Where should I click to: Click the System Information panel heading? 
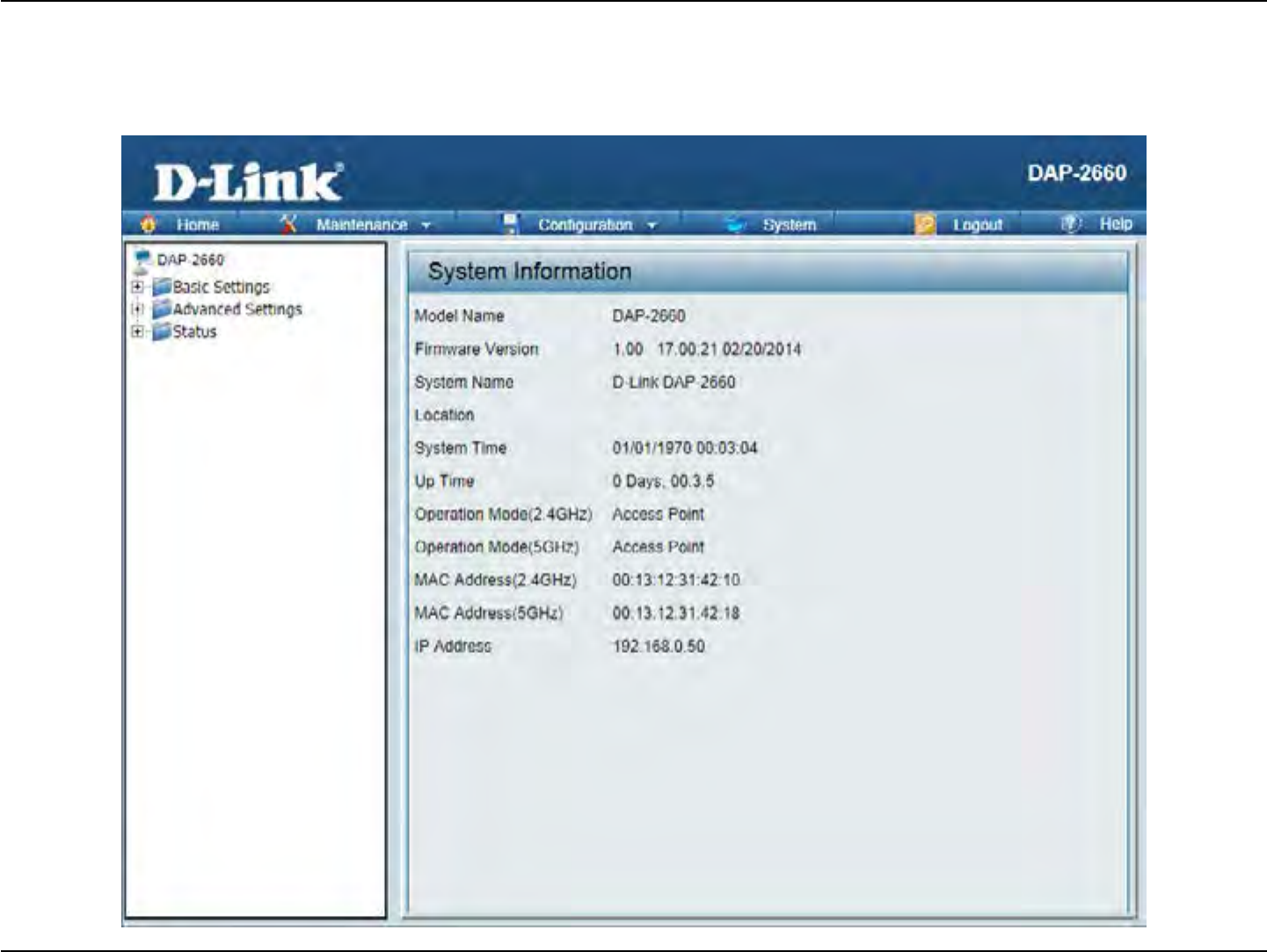tap(529, 272)
